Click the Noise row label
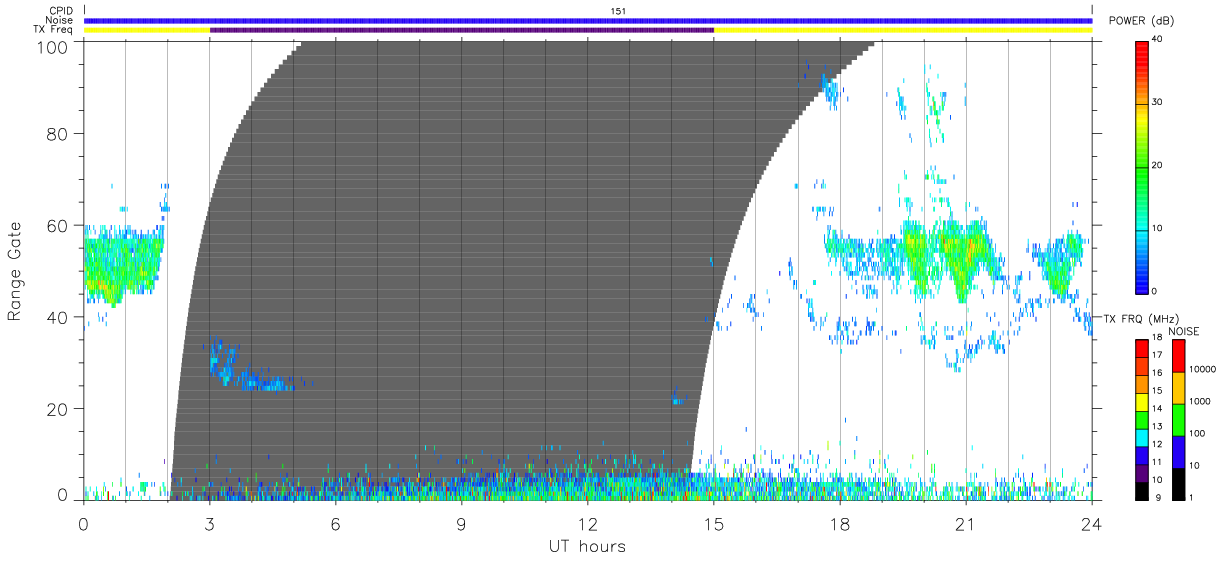Image resolution: width=1228 pixels, height=567 pixels. click(x=60, y=20)
